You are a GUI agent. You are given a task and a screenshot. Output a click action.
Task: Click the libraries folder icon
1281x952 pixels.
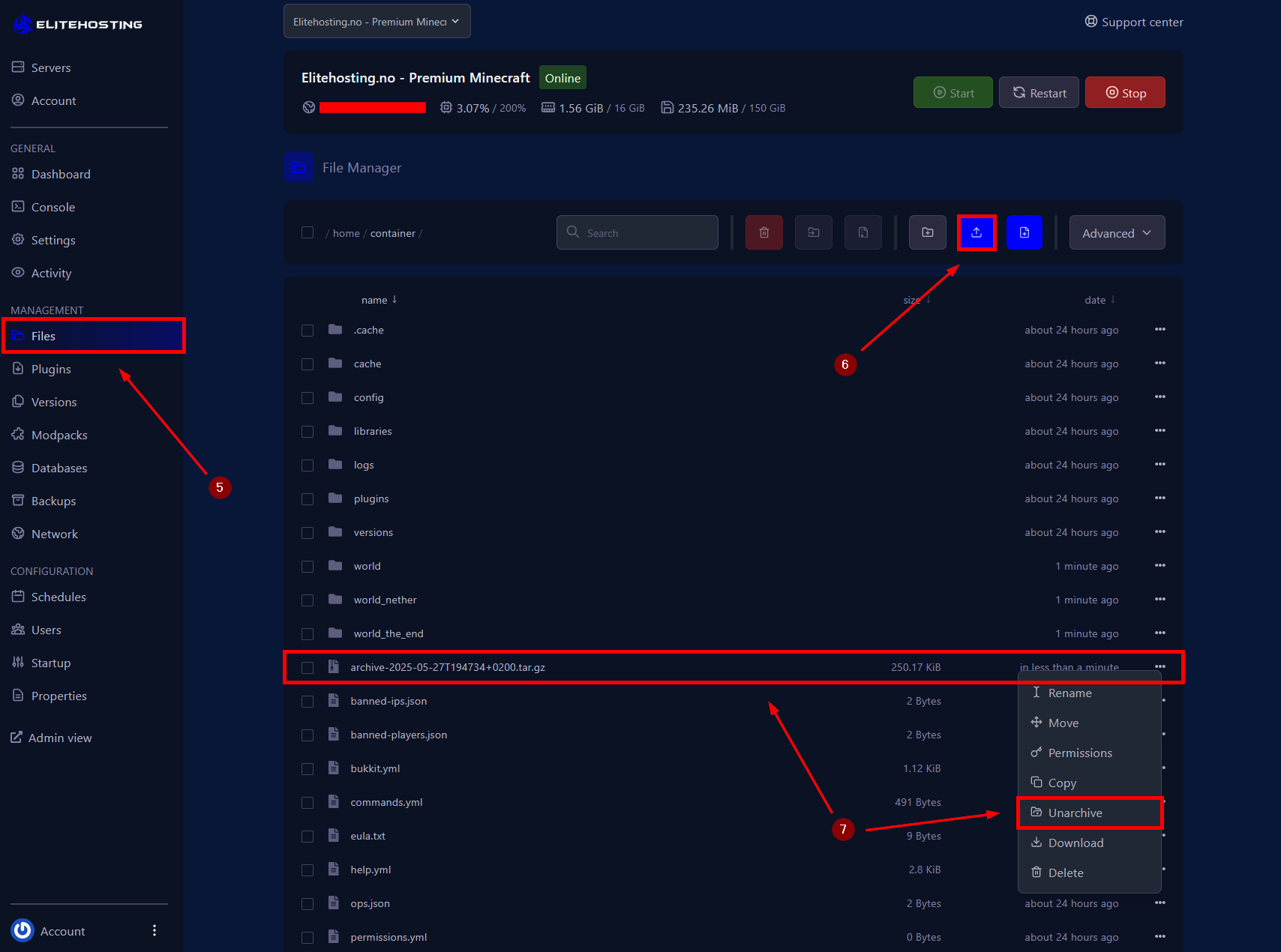tap(335, 431)
